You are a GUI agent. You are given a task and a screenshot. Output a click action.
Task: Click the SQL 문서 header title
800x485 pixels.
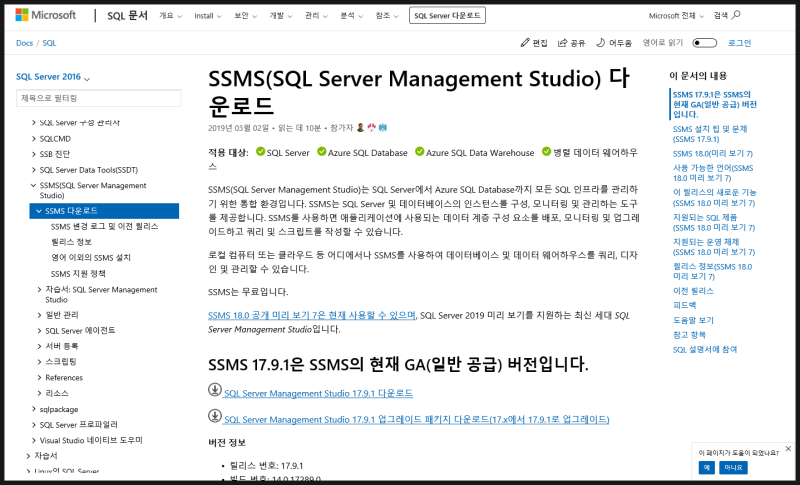(x=127, y=16)
